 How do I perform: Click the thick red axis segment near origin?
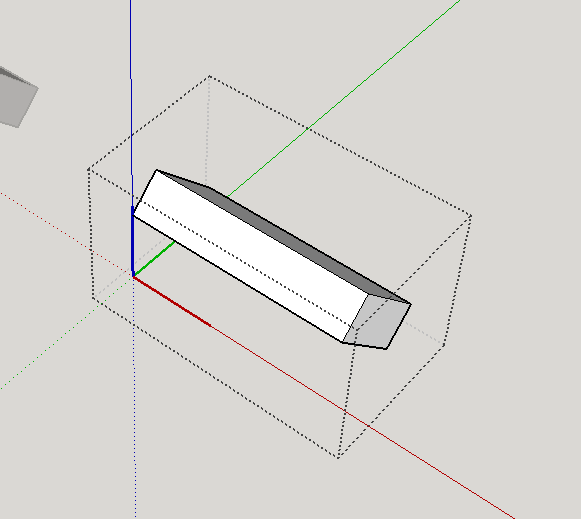(x=172, y=301)
